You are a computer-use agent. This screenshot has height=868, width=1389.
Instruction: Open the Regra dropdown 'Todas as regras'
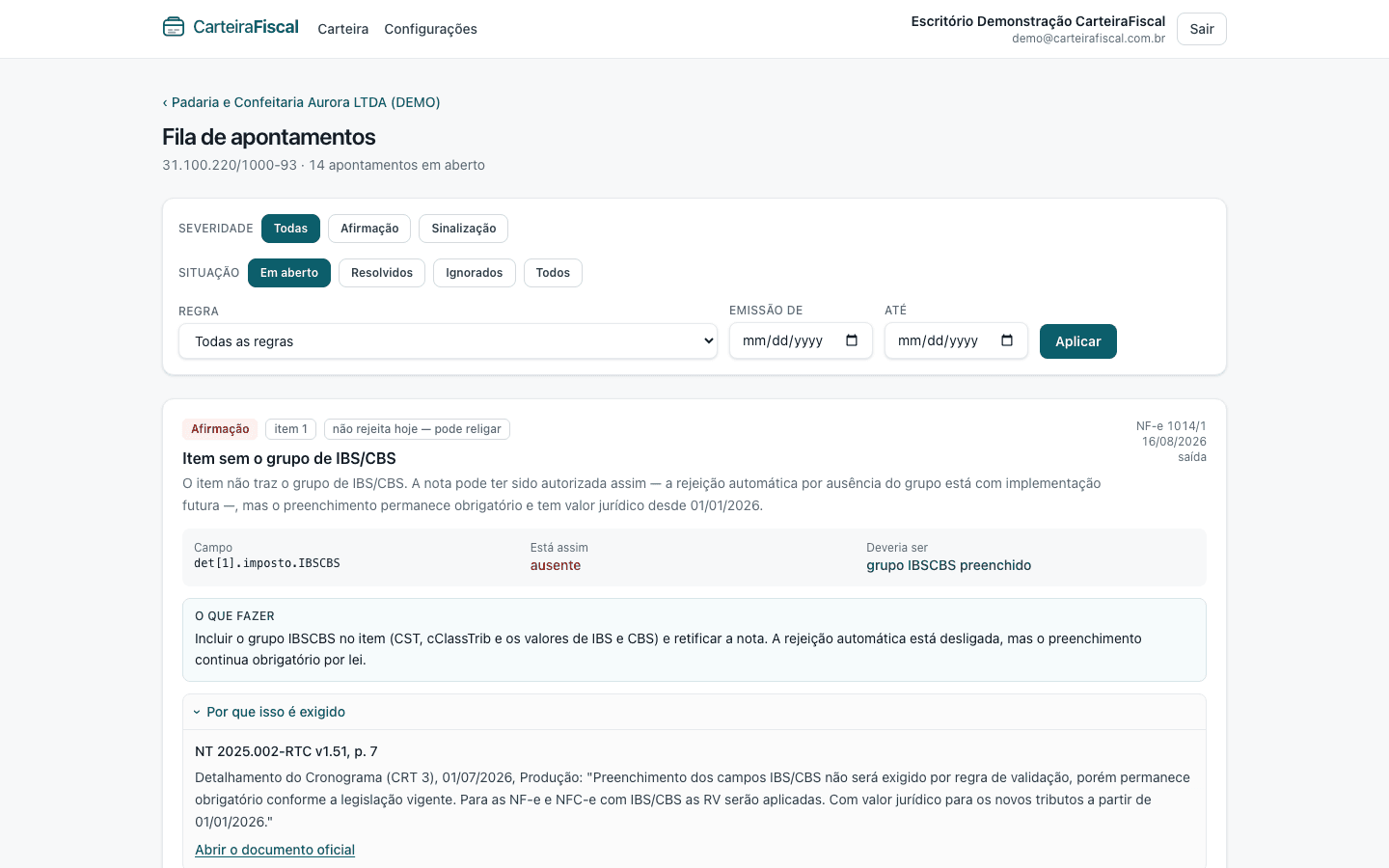448,341
